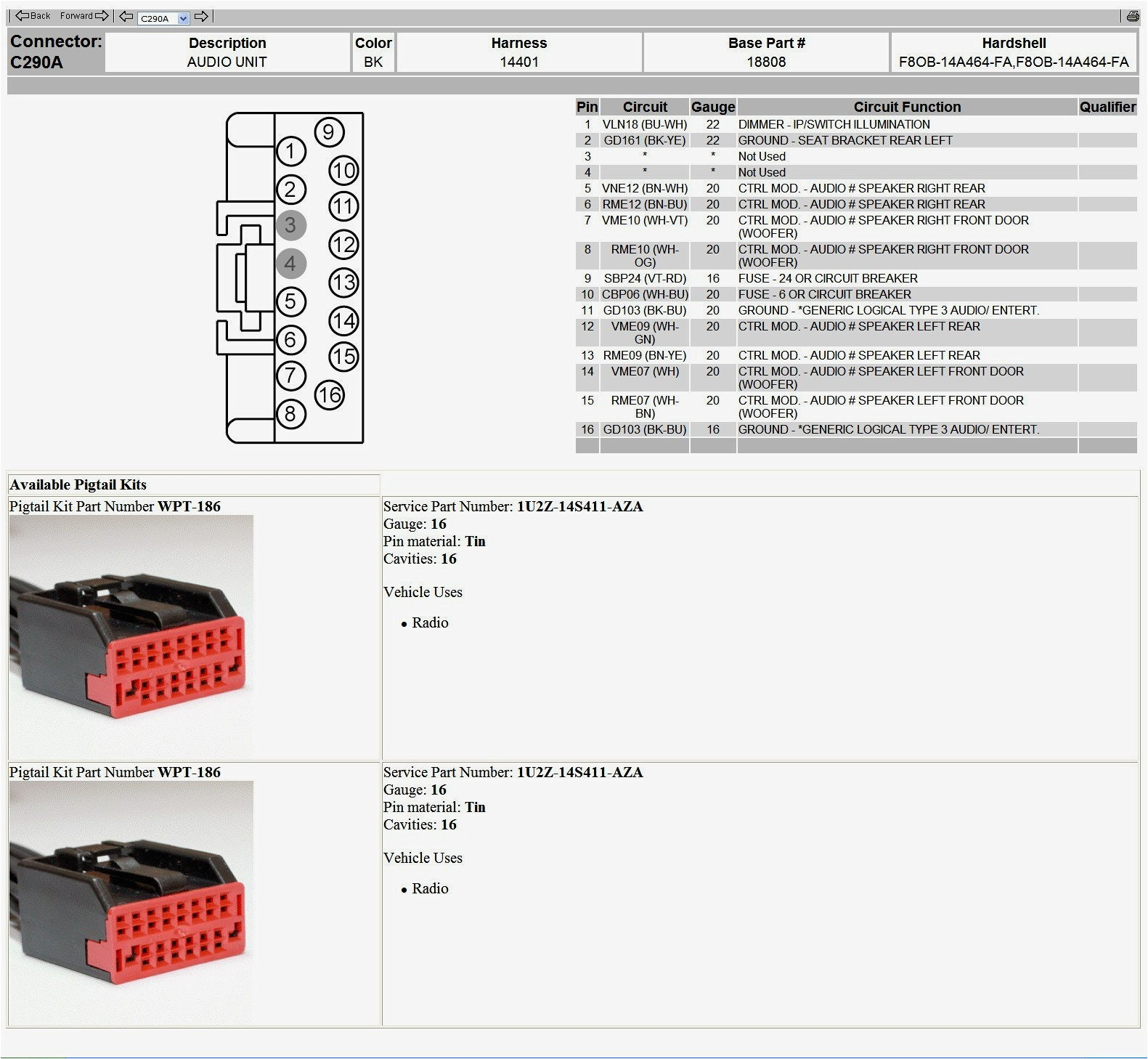Image resolution: width=1148 pixels, height=1059 pixels.
Task: Click the Circuit Function column header
Action: [x=906, y=107]
